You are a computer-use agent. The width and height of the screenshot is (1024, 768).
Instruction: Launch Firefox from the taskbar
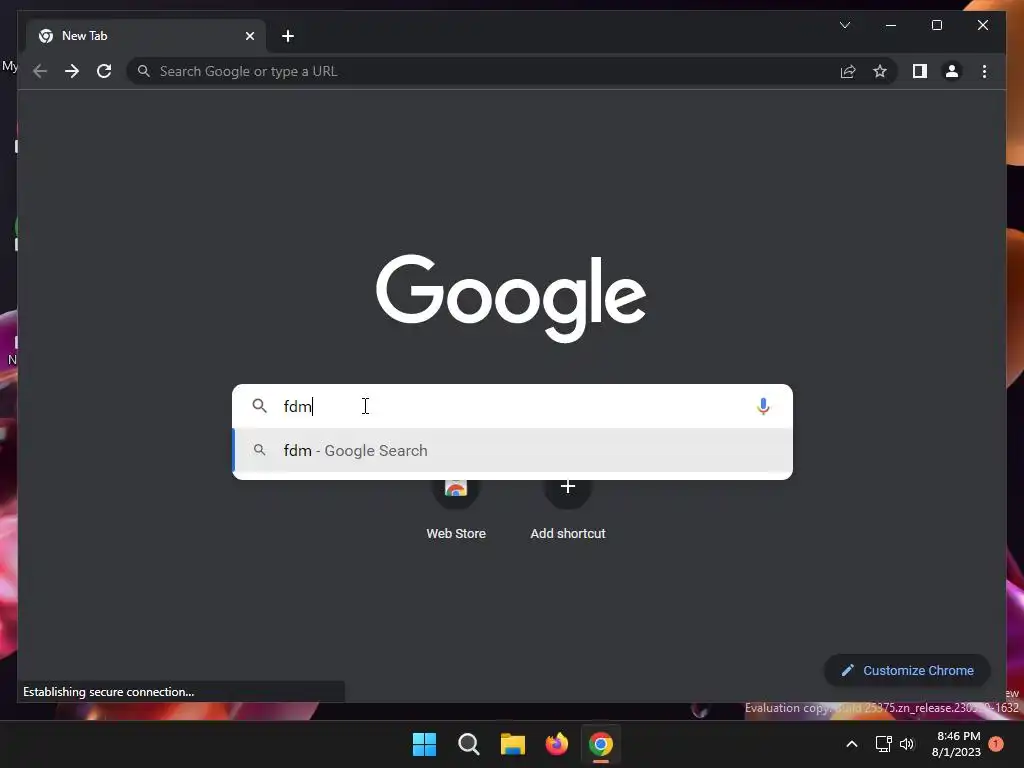(x=556, y=744)
